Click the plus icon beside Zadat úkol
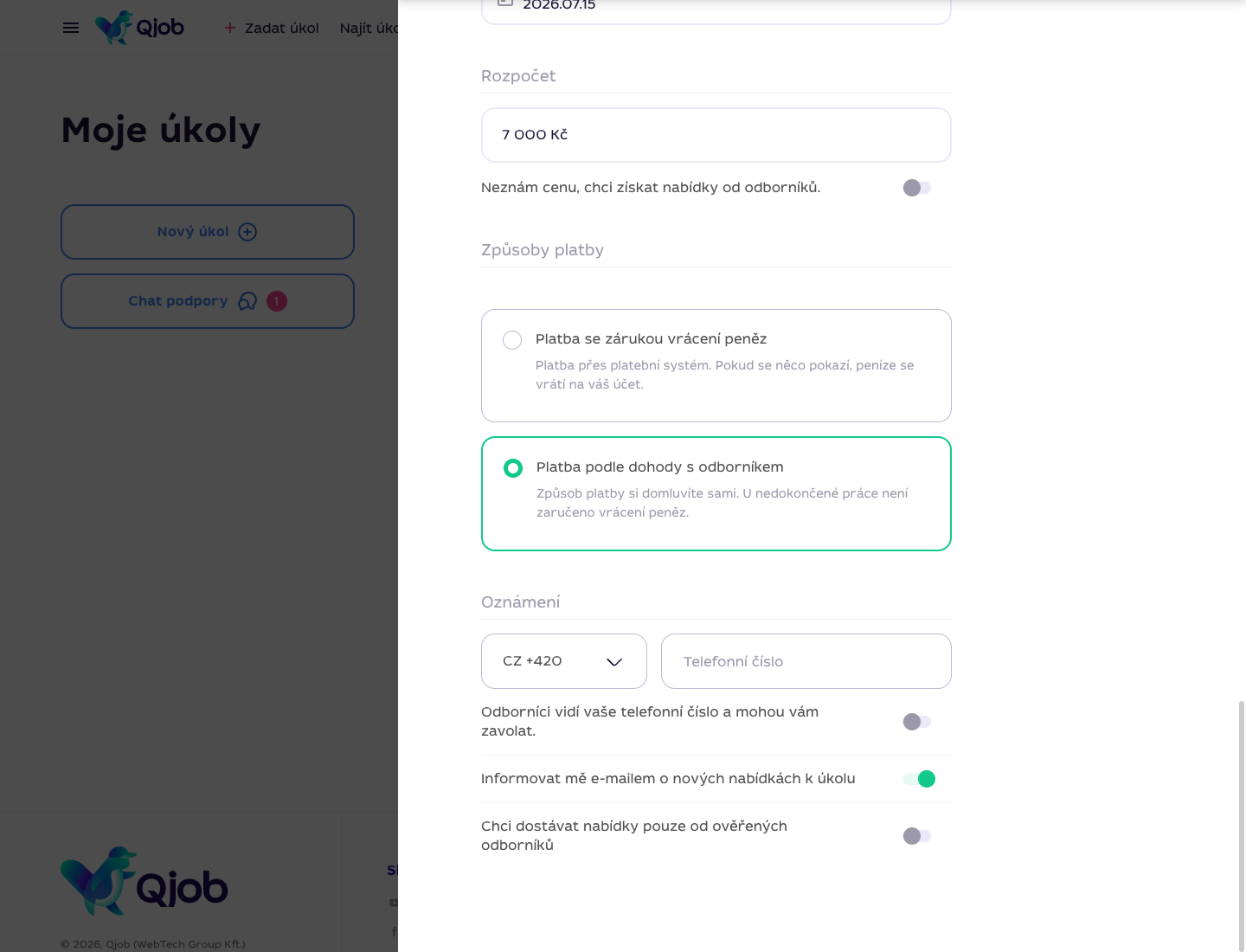 (230, 28)
